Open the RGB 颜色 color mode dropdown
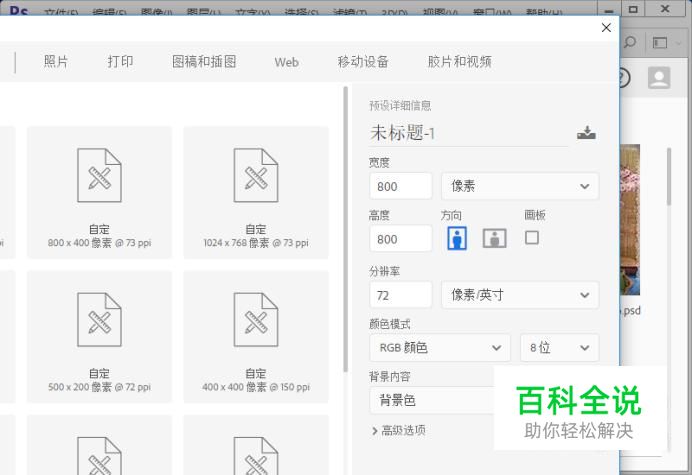Viewport: 692px width, 475px height. (440, 348)
